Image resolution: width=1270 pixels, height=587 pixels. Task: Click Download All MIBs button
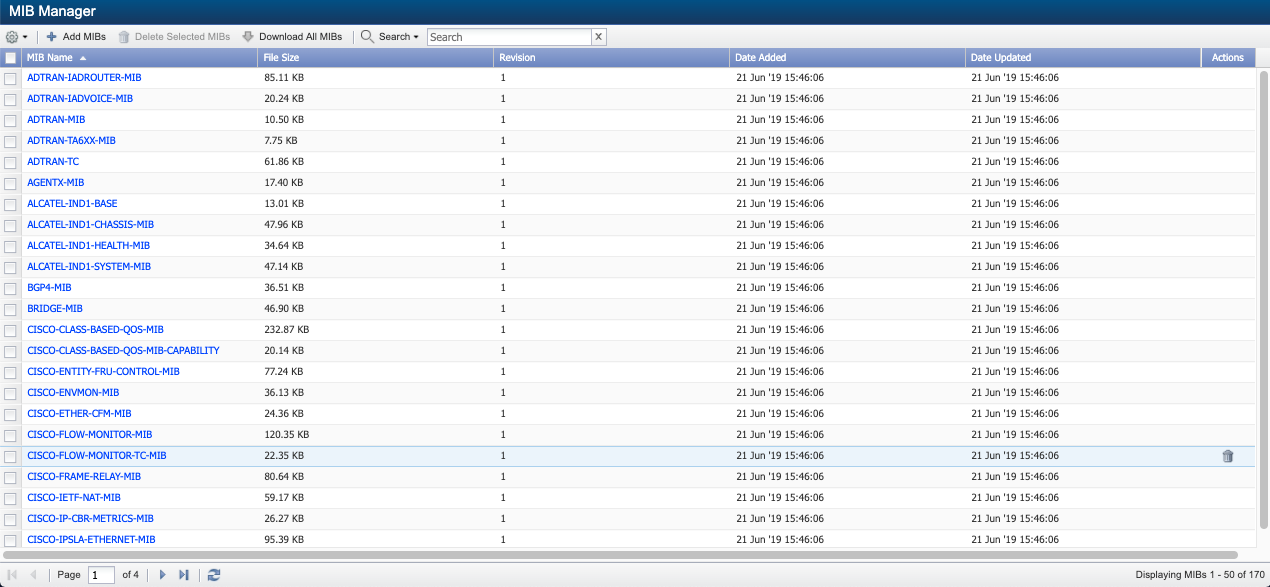[x=292, y=36]
